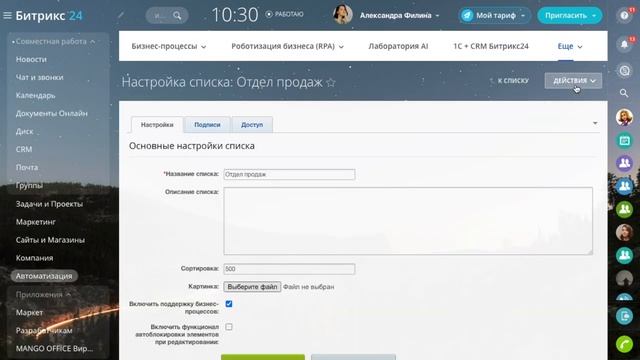Expand the Еще dropdown menu

[570, 46]
